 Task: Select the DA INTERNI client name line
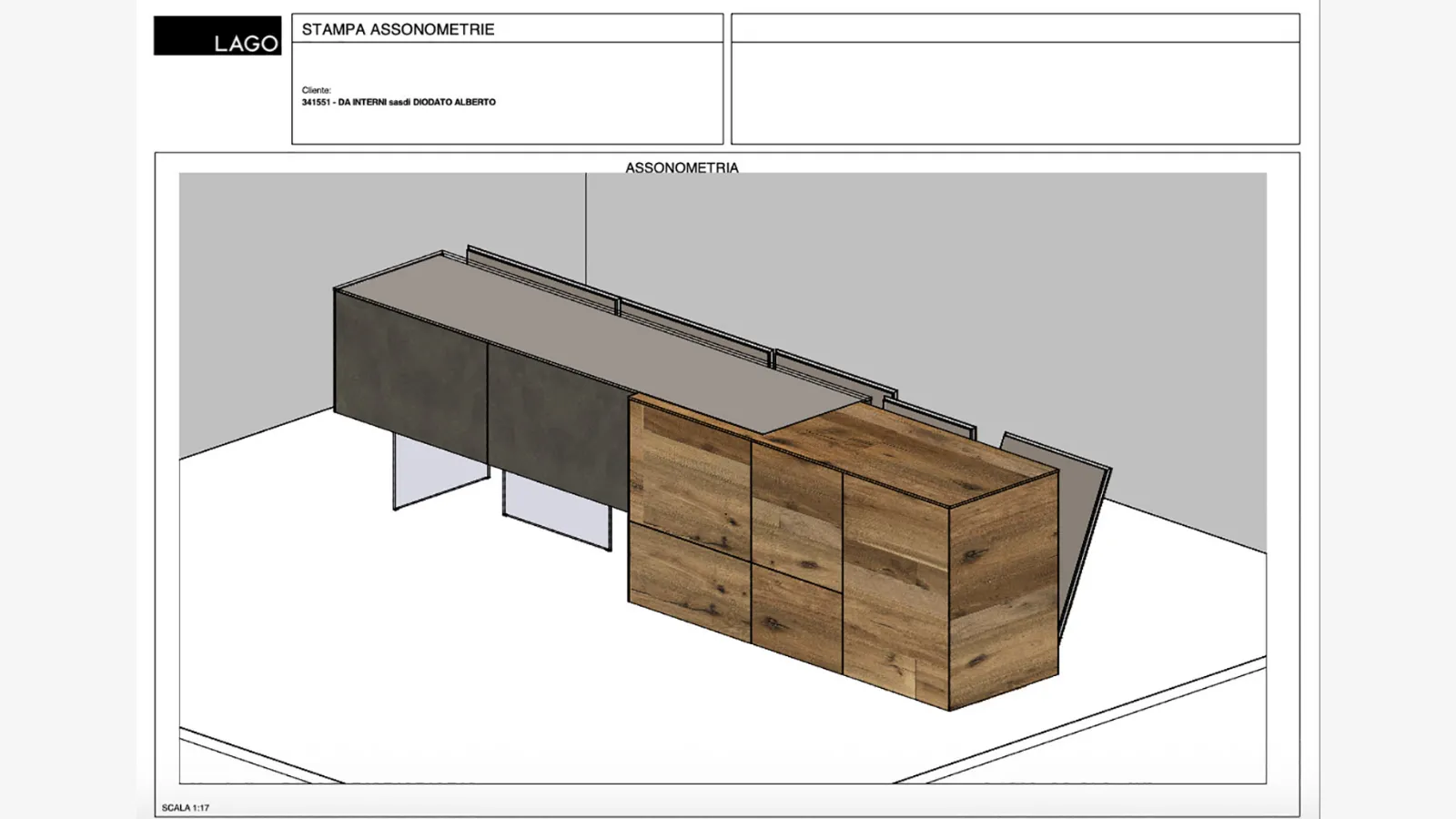coord(399,102)
